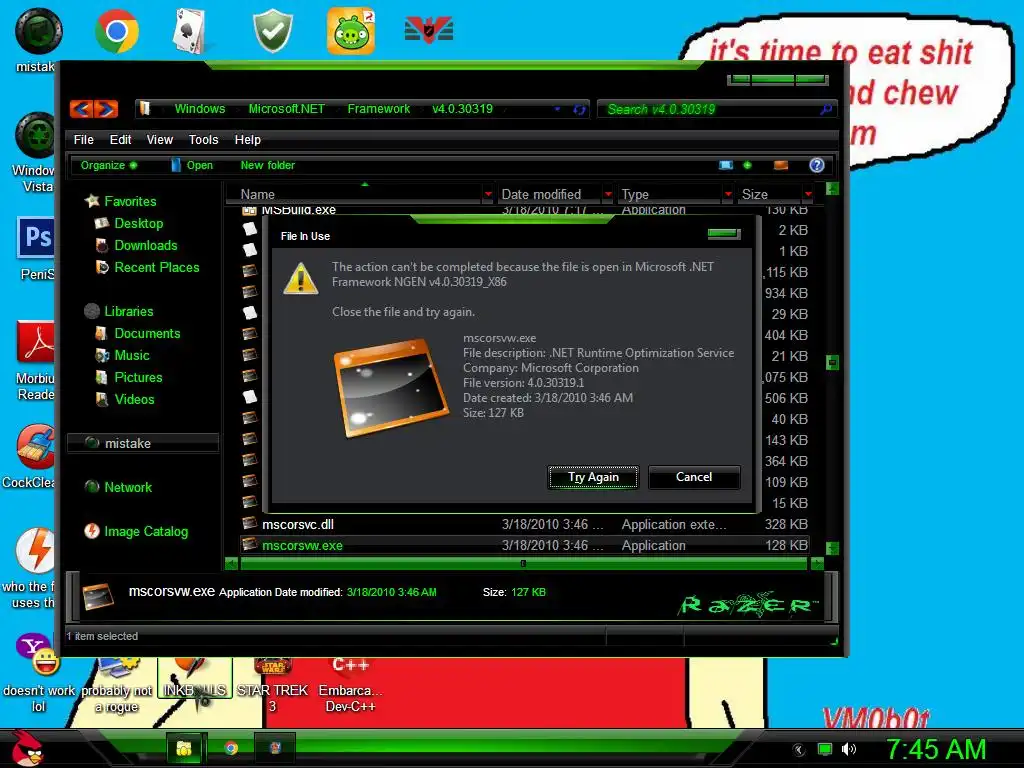Screen dimensions: 1024x768
Task: Show hidden tray icons arrow
Action: pos(799,750)
